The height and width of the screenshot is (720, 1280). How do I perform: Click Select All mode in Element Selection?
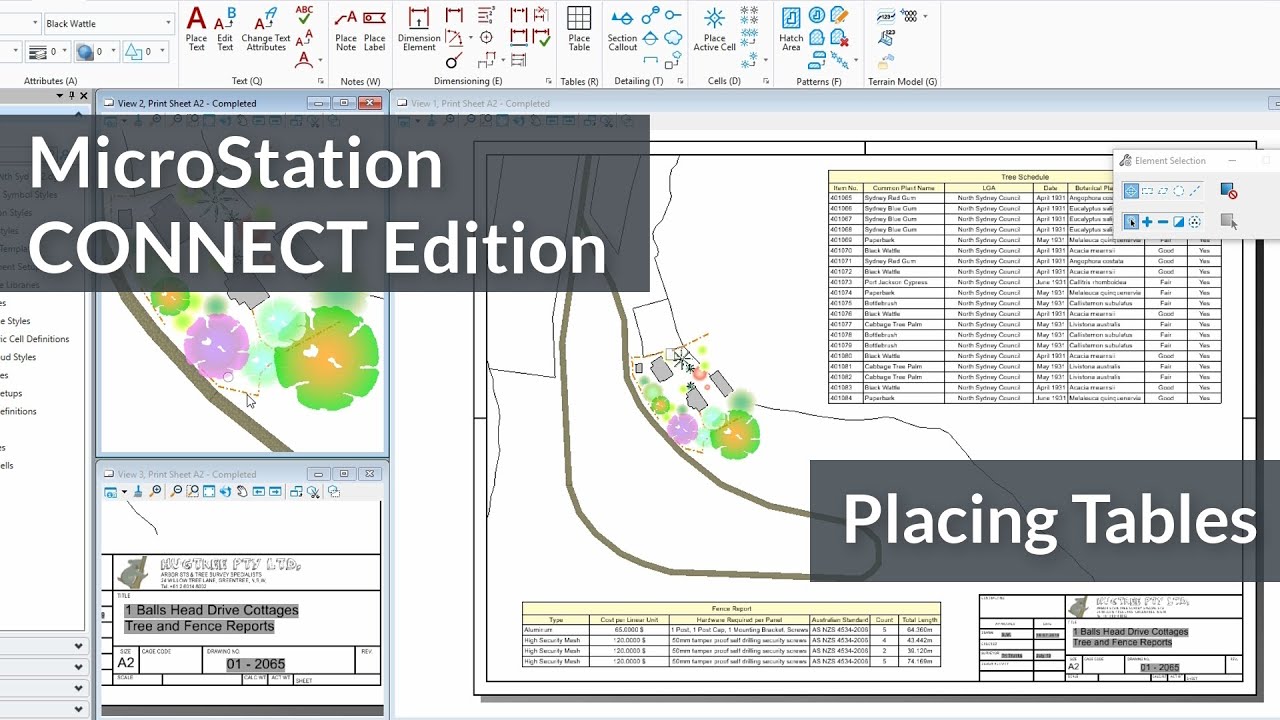pyautogui.click(x=1195, y=222)
